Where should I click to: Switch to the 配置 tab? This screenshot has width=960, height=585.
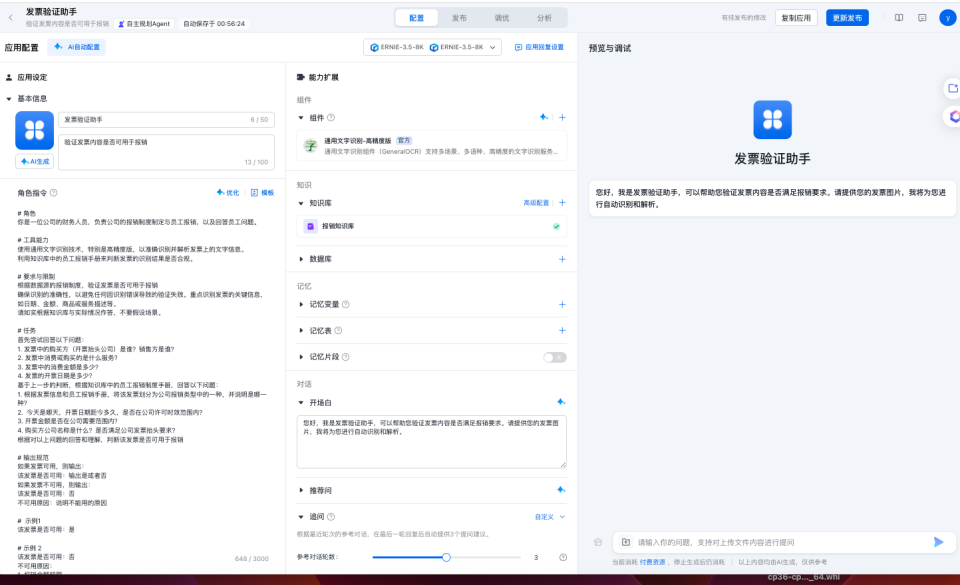point(416,18)
